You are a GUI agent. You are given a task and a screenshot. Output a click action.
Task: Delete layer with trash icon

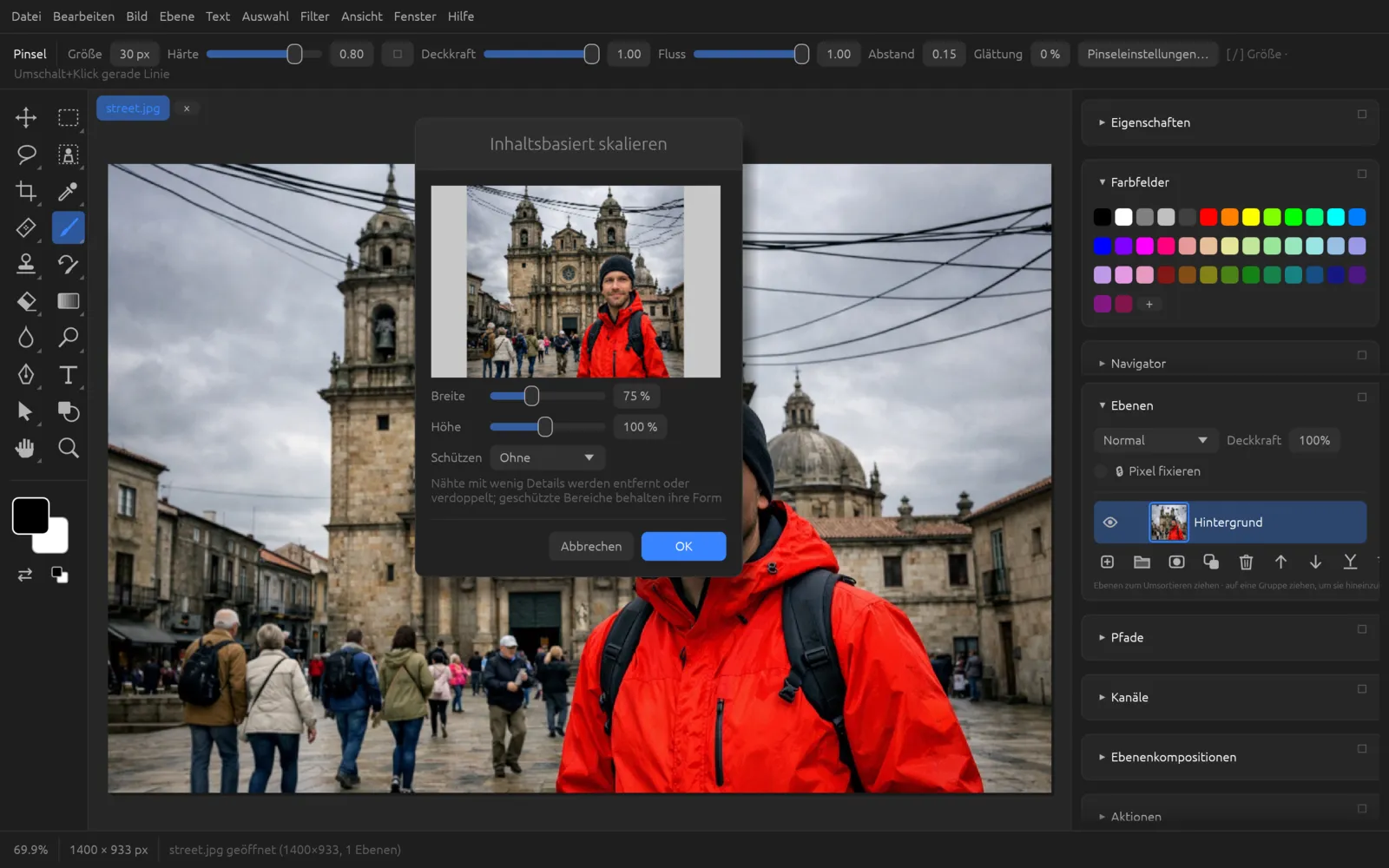(1246, 562)
